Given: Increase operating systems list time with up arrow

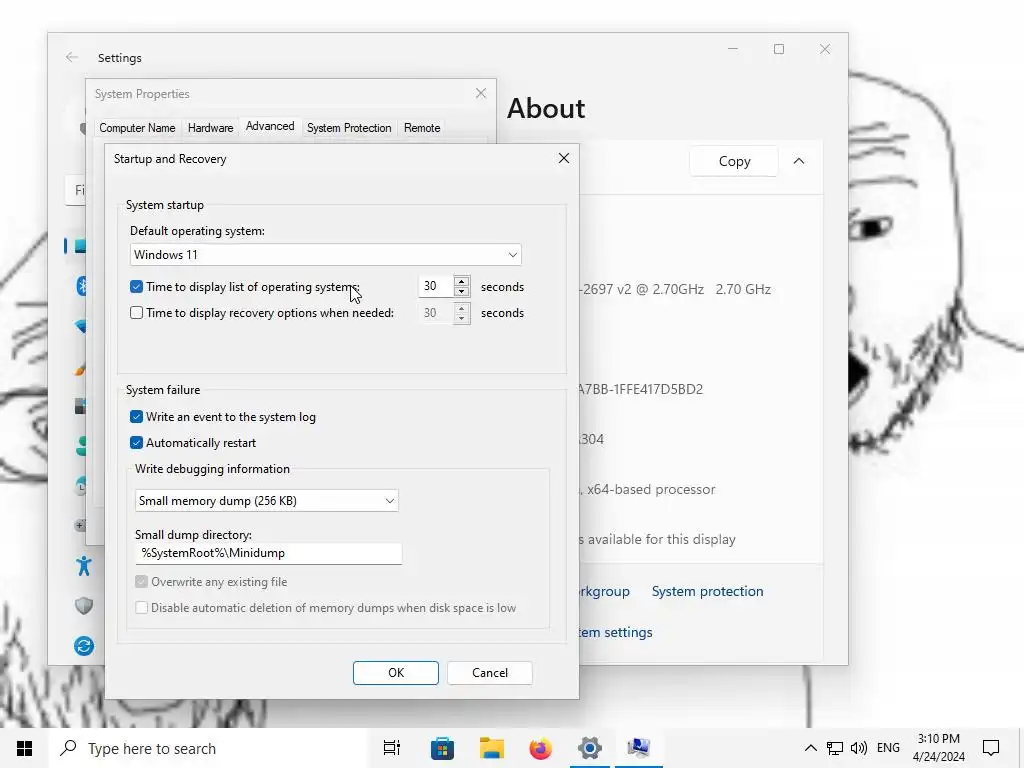Looking at the screenshot, I should (x=462, y=281).
